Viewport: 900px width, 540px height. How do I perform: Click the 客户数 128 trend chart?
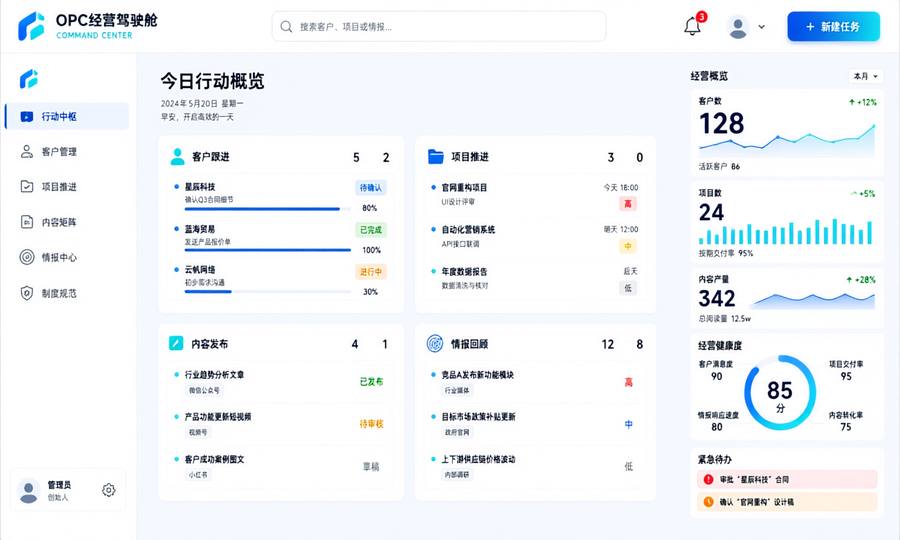coord(787,139)
